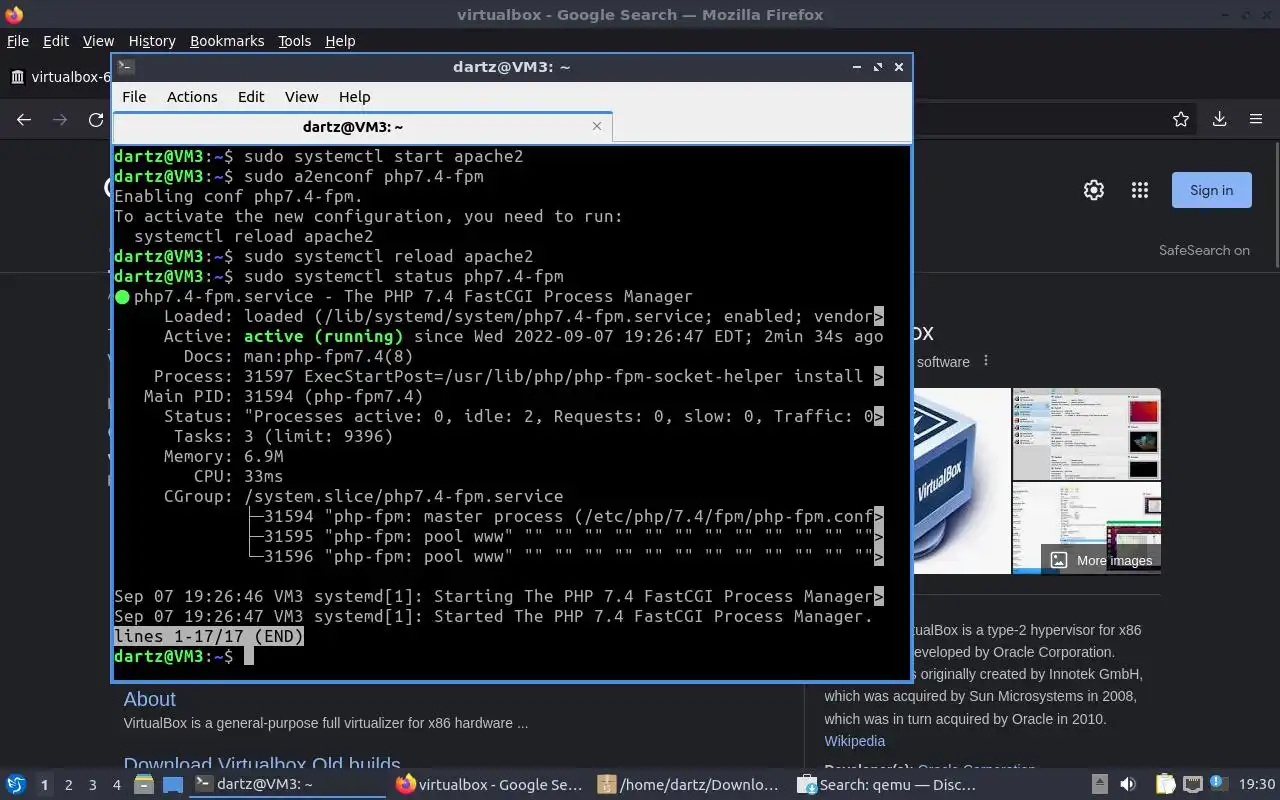This screenshot has width=1280, height=800.
Task: Switch to workspace 4 in the pager
Action: [x=116, y=785]
